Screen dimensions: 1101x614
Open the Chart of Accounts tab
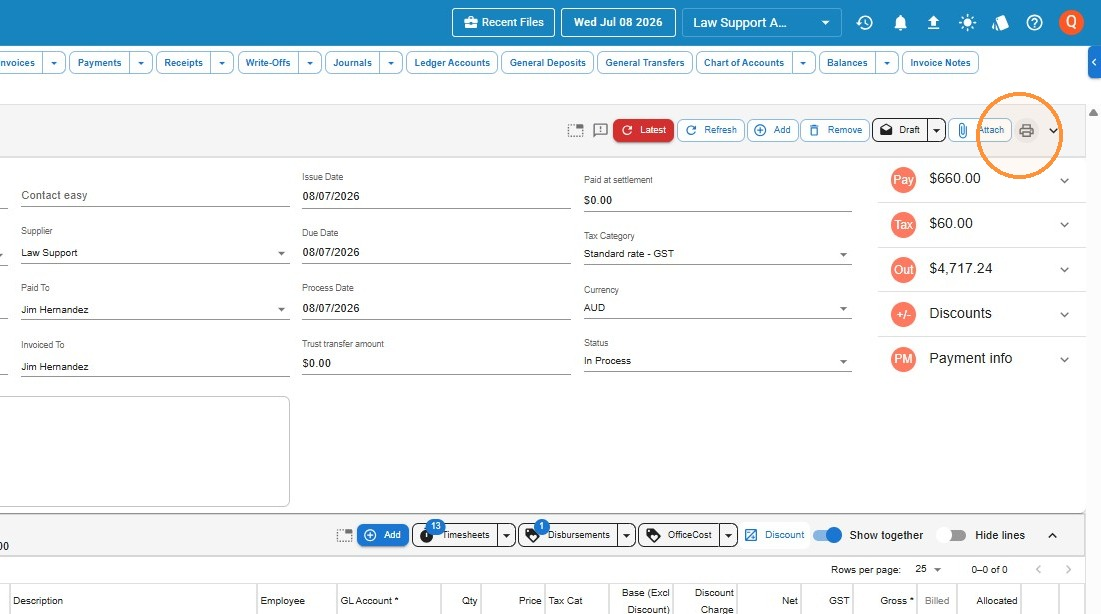[744, 63]
